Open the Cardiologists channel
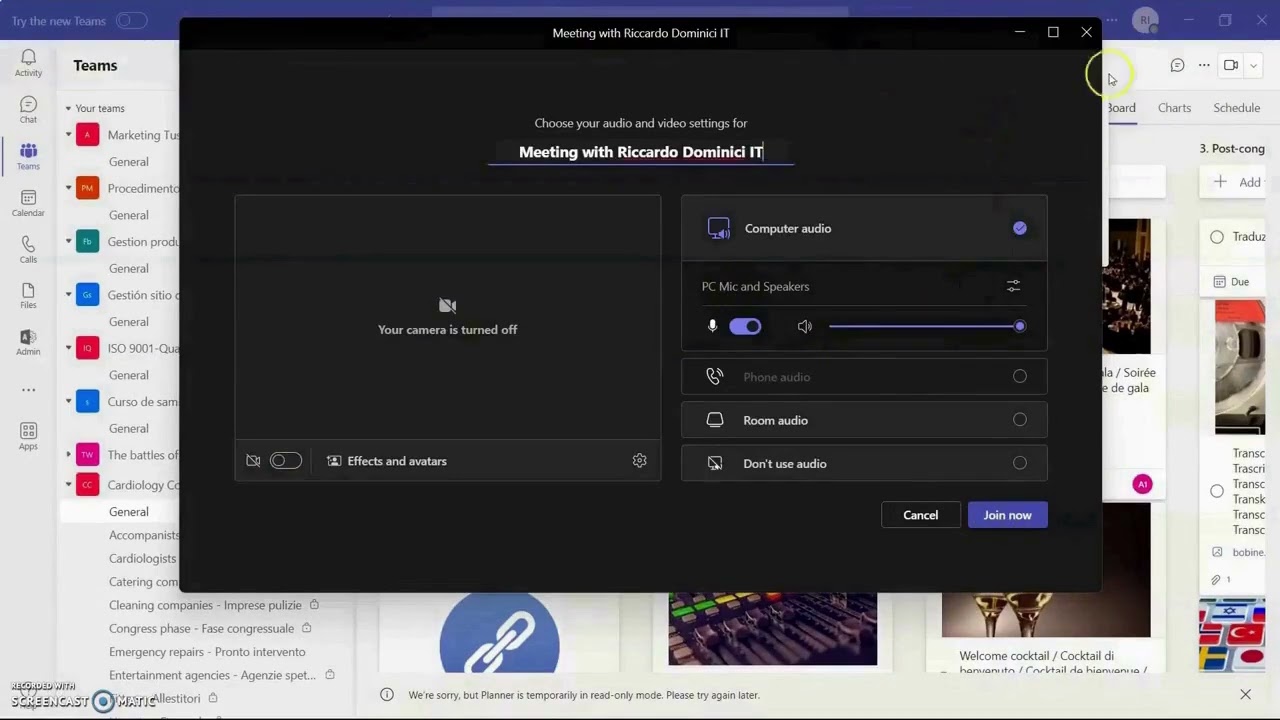This screenshot has height=720, width=1280. [x=142, y=558]
